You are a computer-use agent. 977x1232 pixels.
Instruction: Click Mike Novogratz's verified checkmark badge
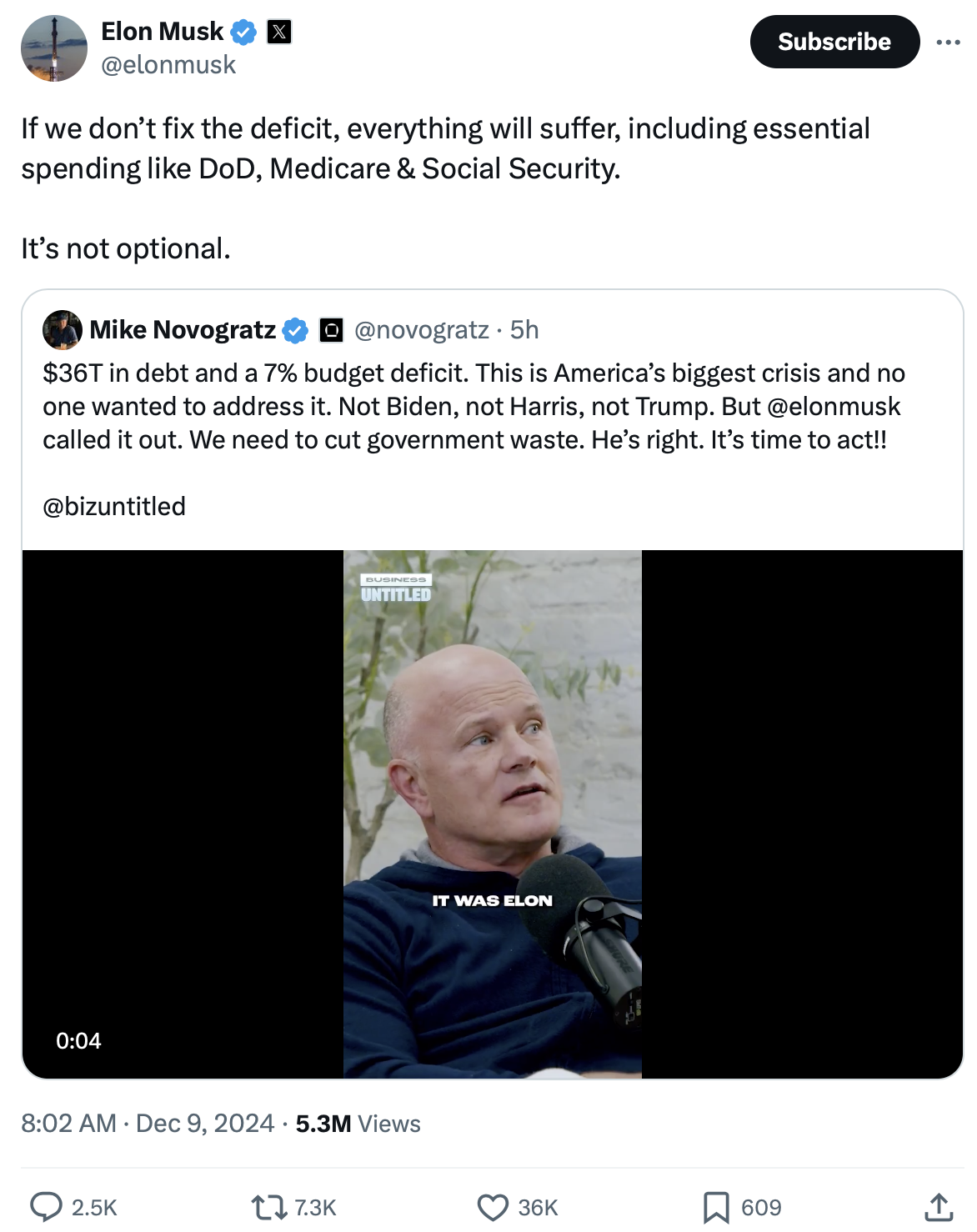coord(294,330)
